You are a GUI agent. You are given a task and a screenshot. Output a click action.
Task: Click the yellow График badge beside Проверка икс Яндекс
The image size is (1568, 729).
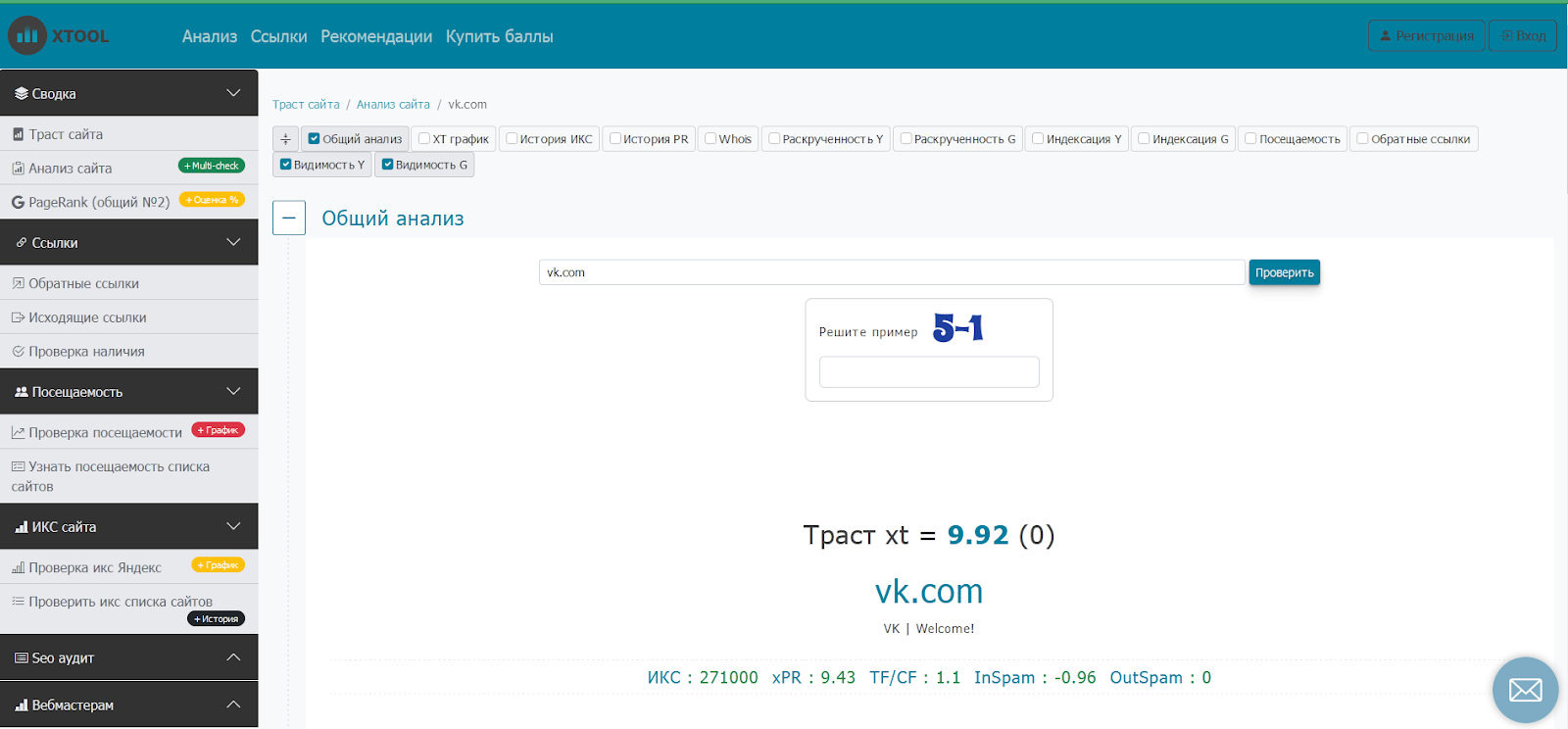(218, 565)
